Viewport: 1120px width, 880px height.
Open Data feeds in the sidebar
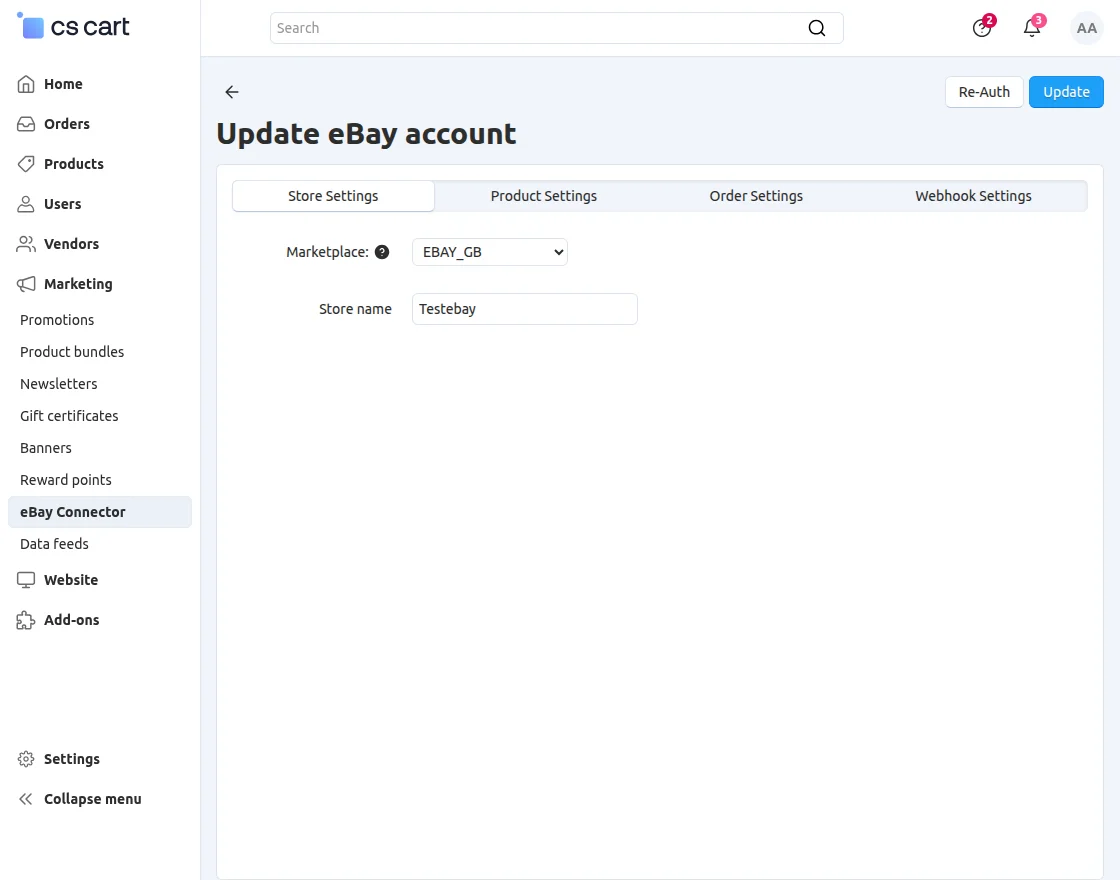(x=54, y=544)
